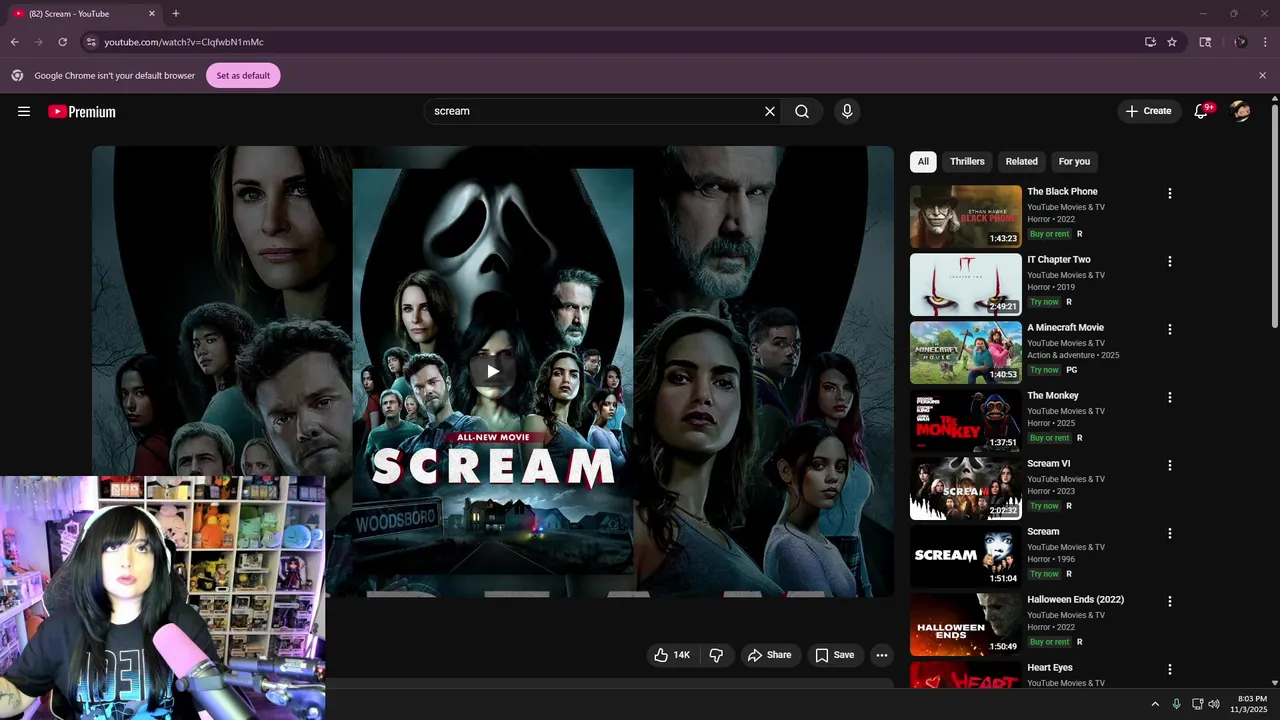This screenshot has height=720, width=1280.
Task: Dislike the video
Action: [x=716, y=655]
